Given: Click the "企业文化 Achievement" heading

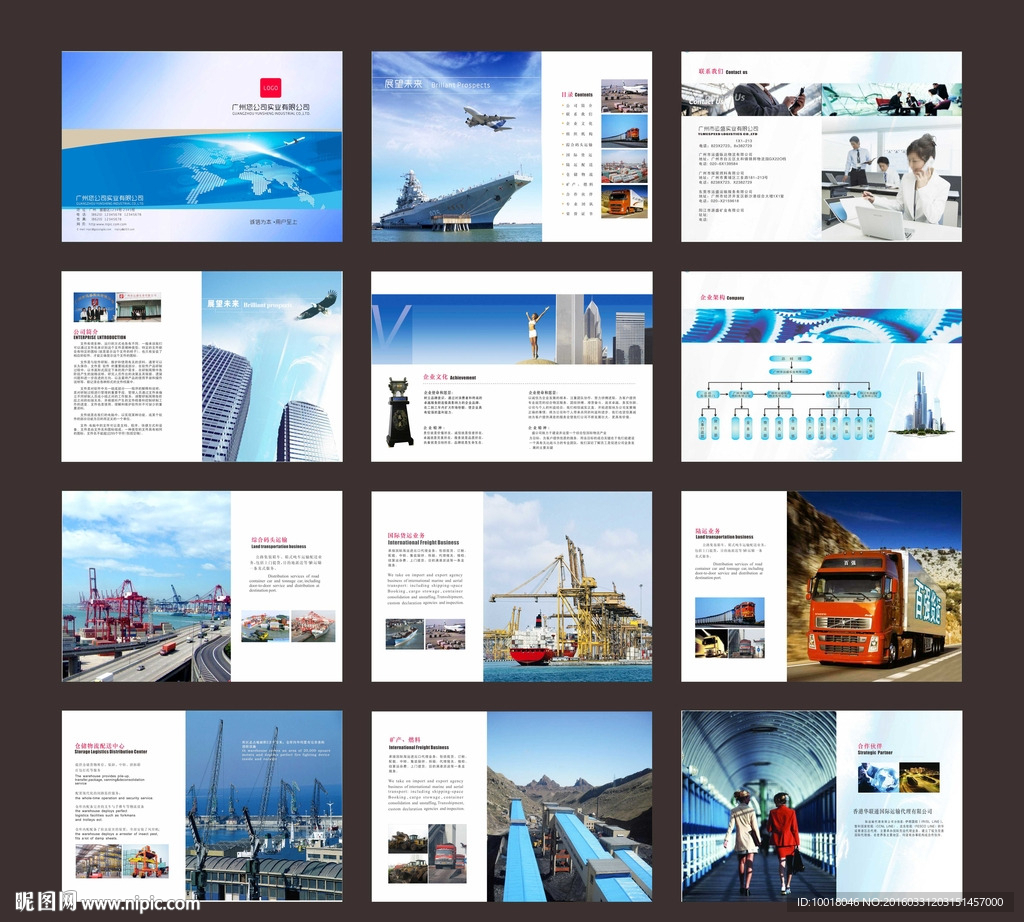Looking at the screenshot, I should click(x=449, y=377).
